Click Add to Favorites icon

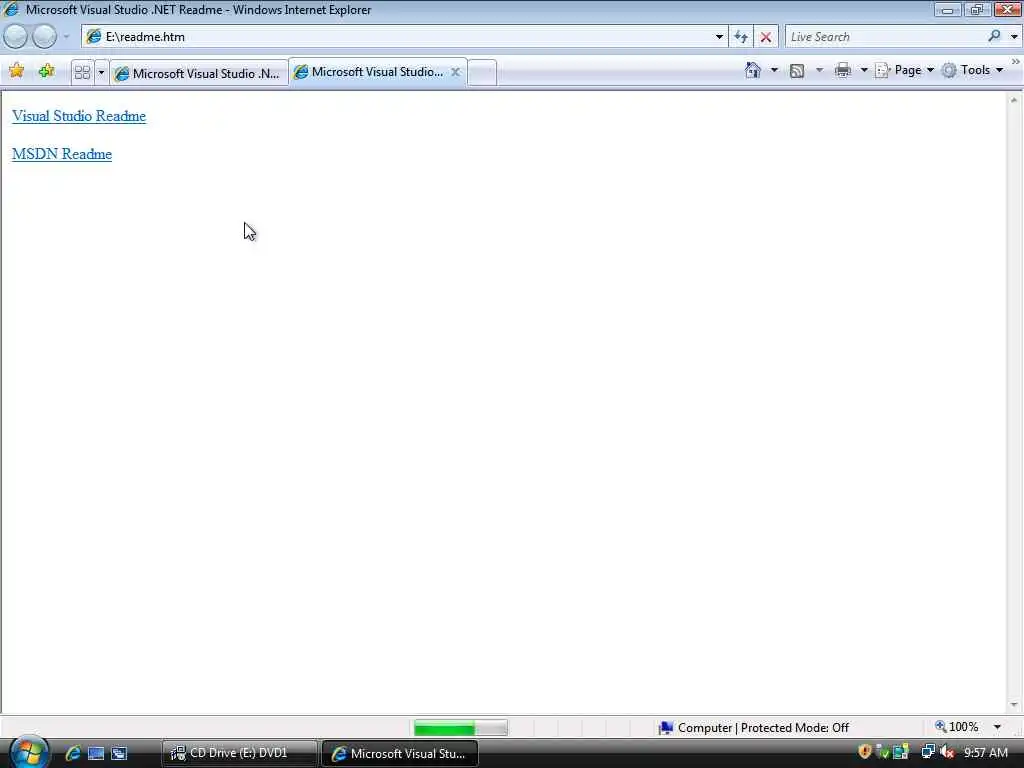tap(46, 71)
